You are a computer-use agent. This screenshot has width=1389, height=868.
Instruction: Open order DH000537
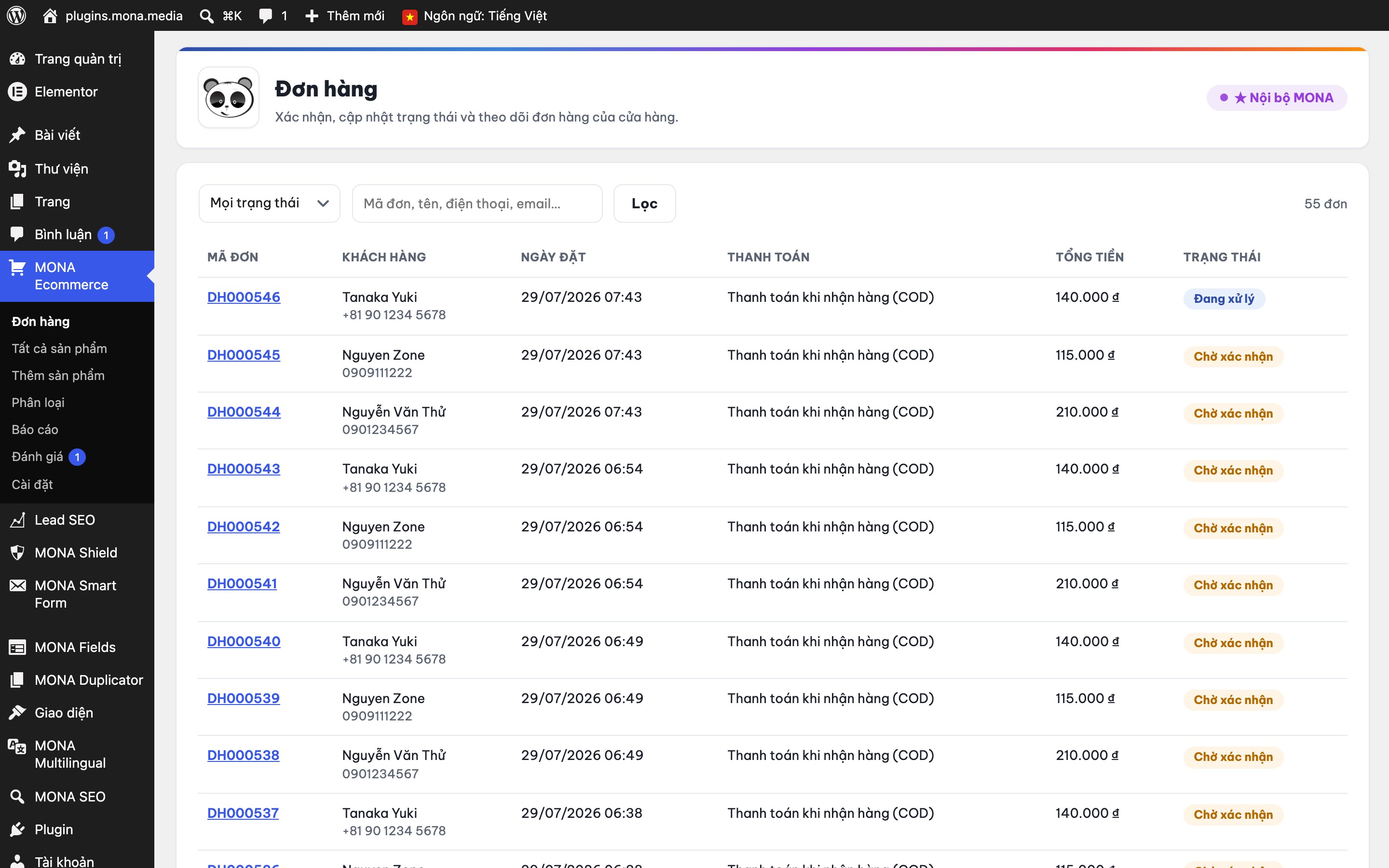coord(243,814)
